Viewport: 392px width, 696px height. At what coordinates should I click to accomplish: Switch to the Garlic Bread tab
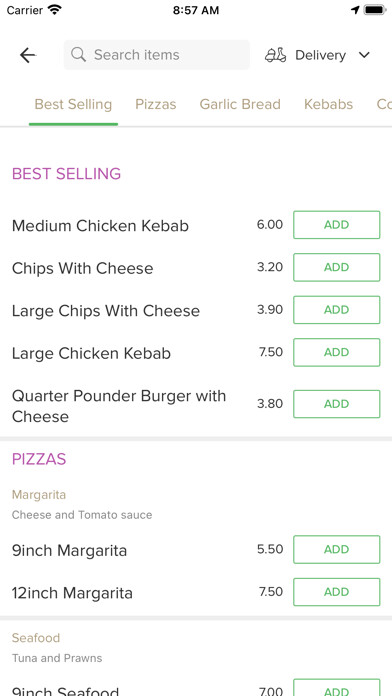(x=240, y=104)
